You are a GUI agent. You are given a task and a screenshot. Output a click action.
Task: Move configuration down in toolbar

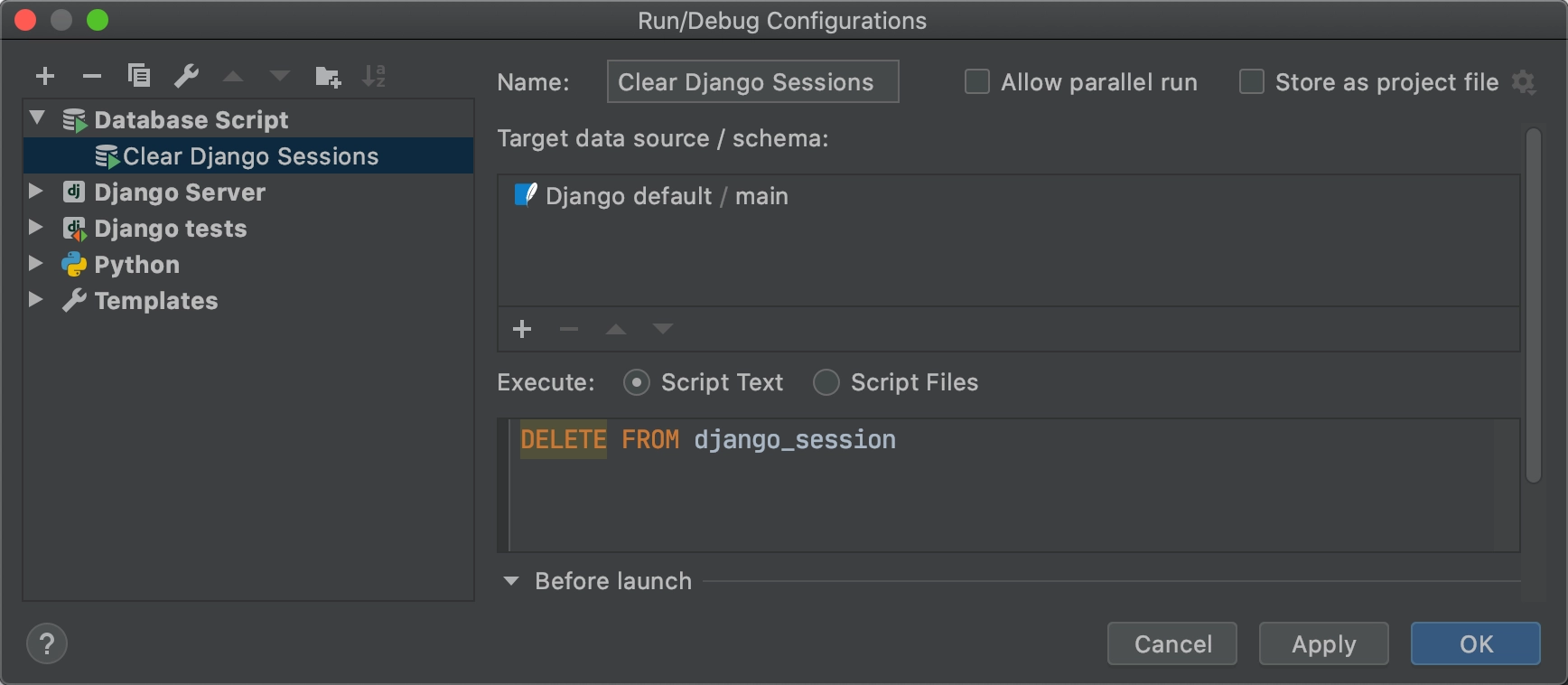pos(280,76)
